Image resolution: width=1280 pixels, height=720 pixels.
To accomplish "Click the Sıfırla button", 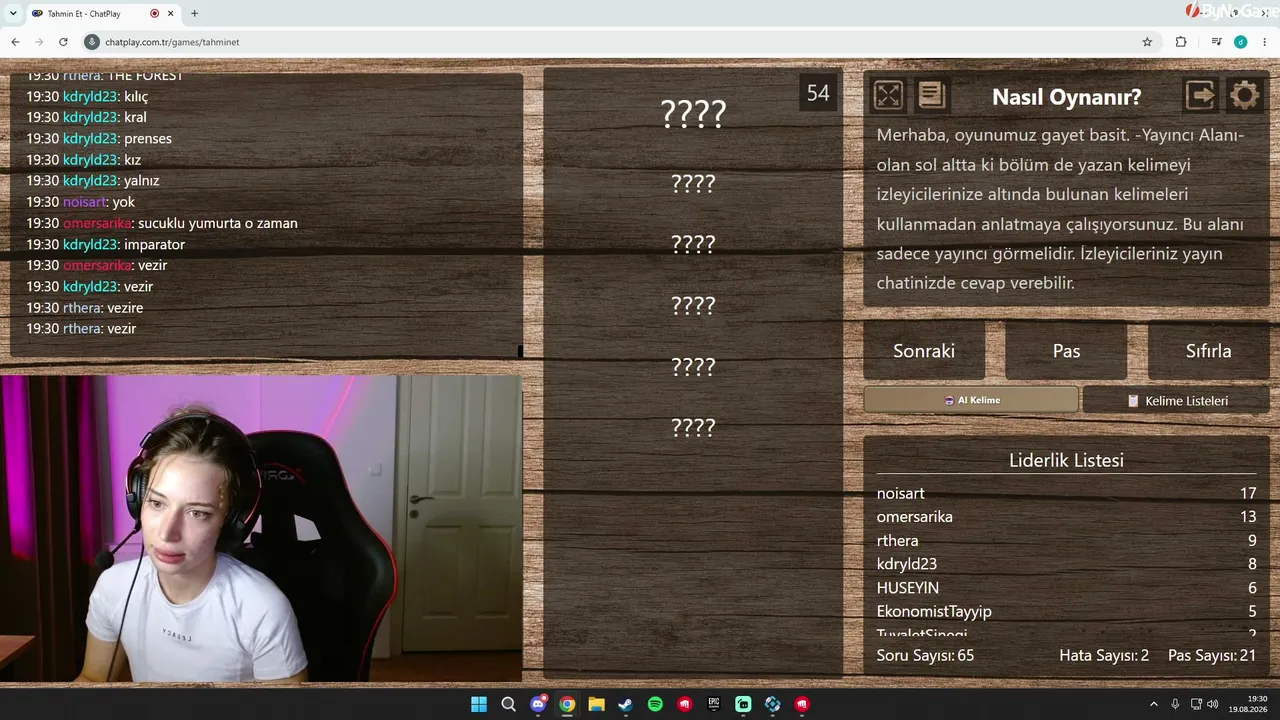I will (x=1208, y=351).
